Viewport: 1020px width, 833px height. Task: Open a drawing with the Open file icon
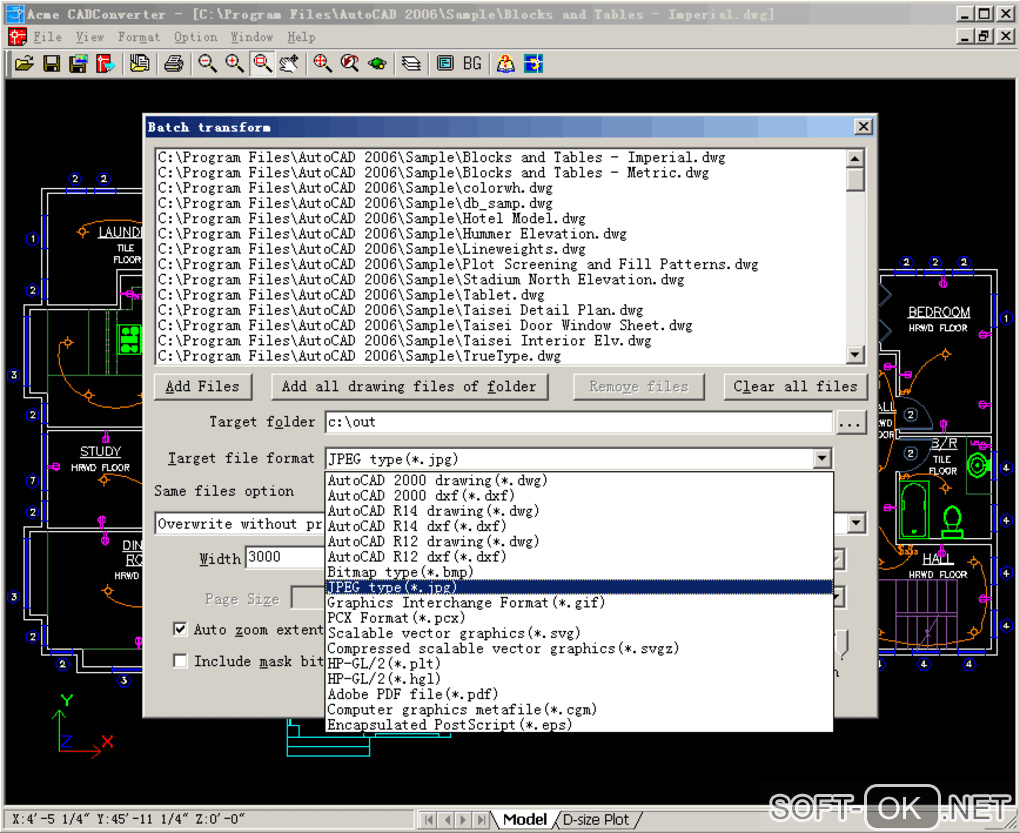click(x=24, y=64)
